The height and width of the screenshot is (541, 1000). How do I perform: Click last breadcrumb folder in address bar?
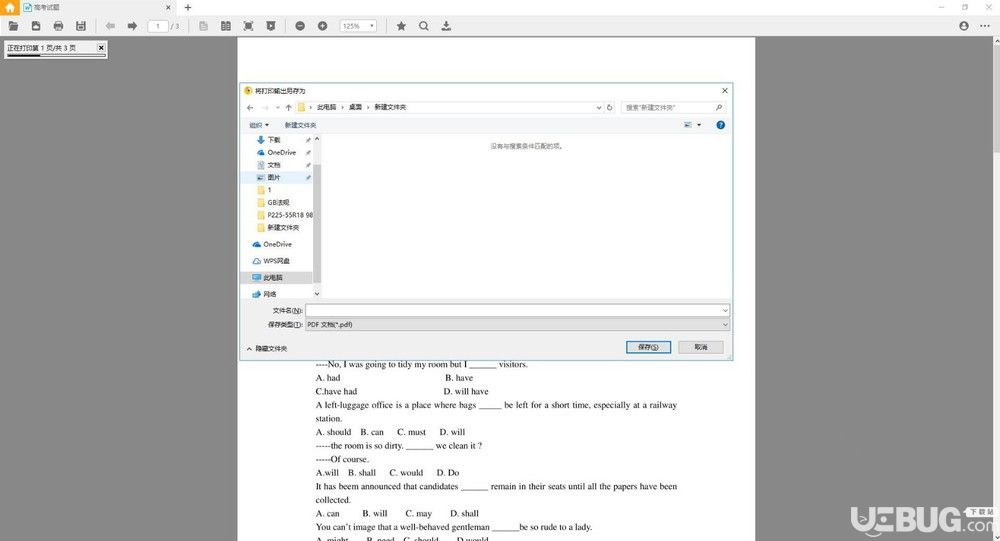tap(390, 107)
